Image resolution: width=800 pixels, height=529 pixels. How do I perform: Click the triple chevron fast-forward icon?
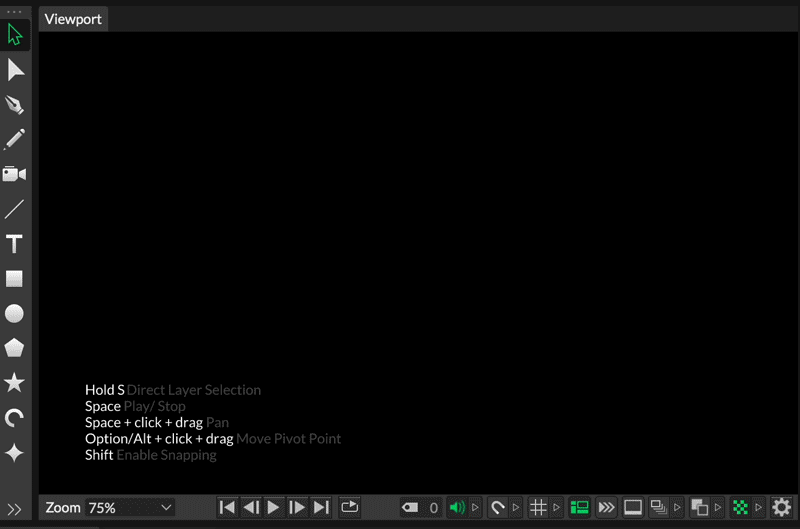coord(606,508)
